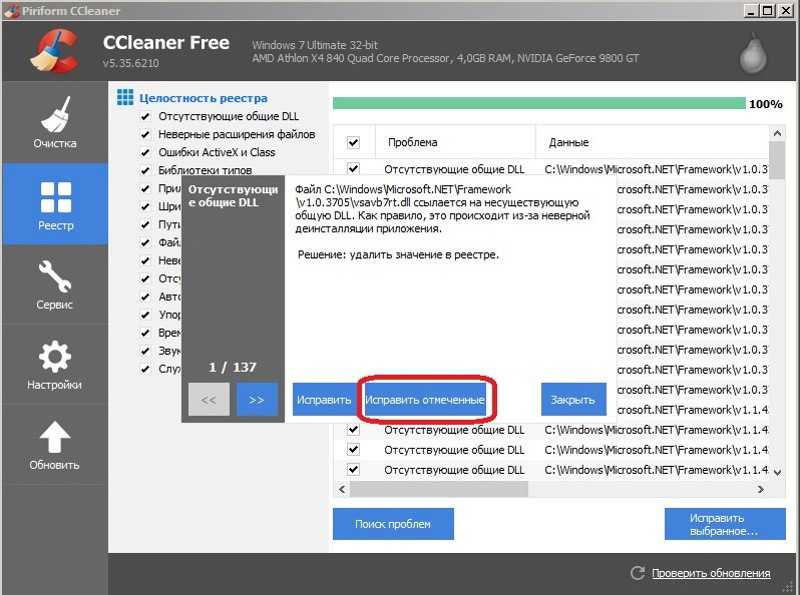Click the horizontal scrollbar left arrow

[342, 489]
